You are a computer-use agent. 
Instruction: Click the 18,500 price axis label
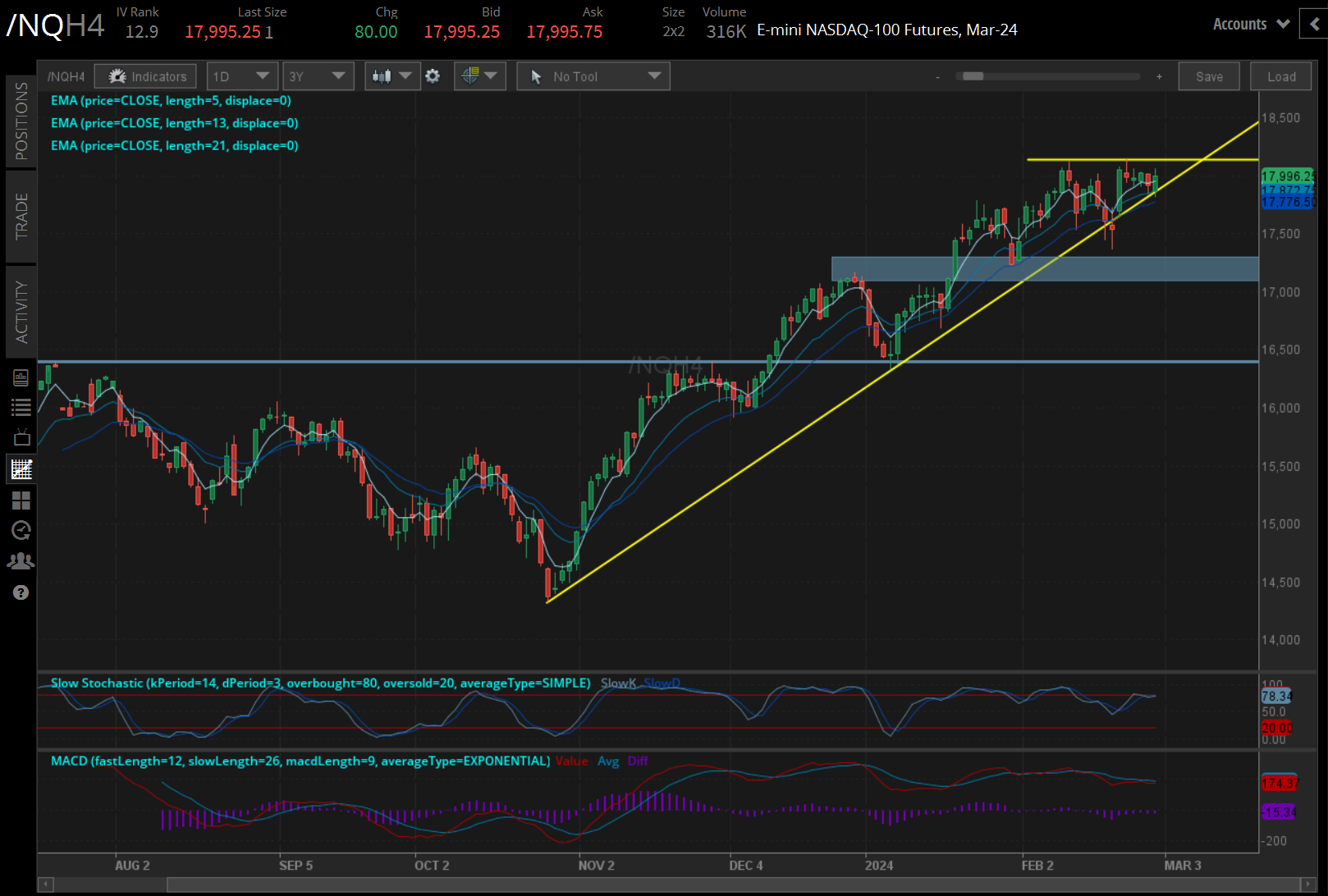pos(1280,118)
